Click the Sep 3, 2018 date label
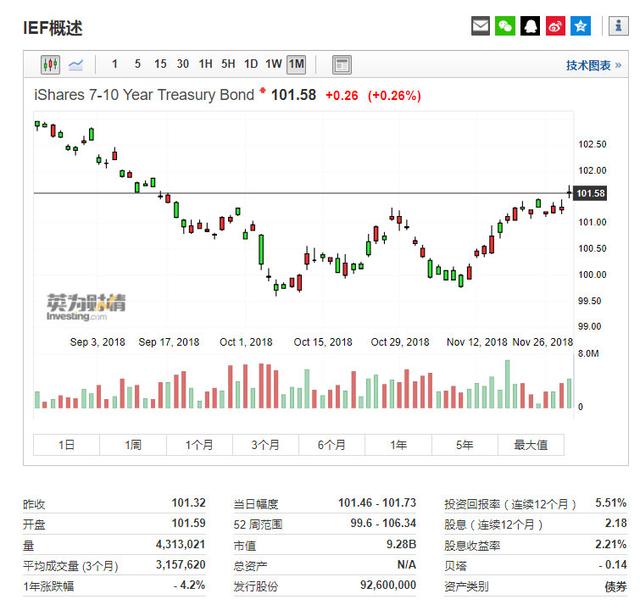640x616 pixels. [97, 342]
